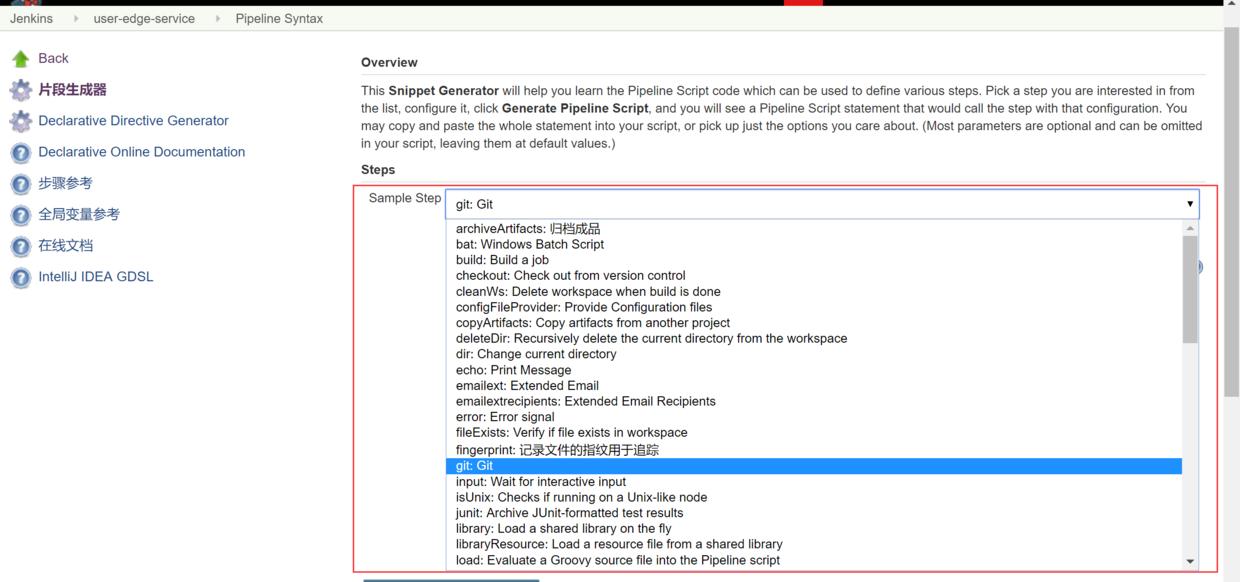The width and height of the screenshot is (1240, 582).
Task: Open the Declarative Directive Generator page
Action: tap(132, 120)
